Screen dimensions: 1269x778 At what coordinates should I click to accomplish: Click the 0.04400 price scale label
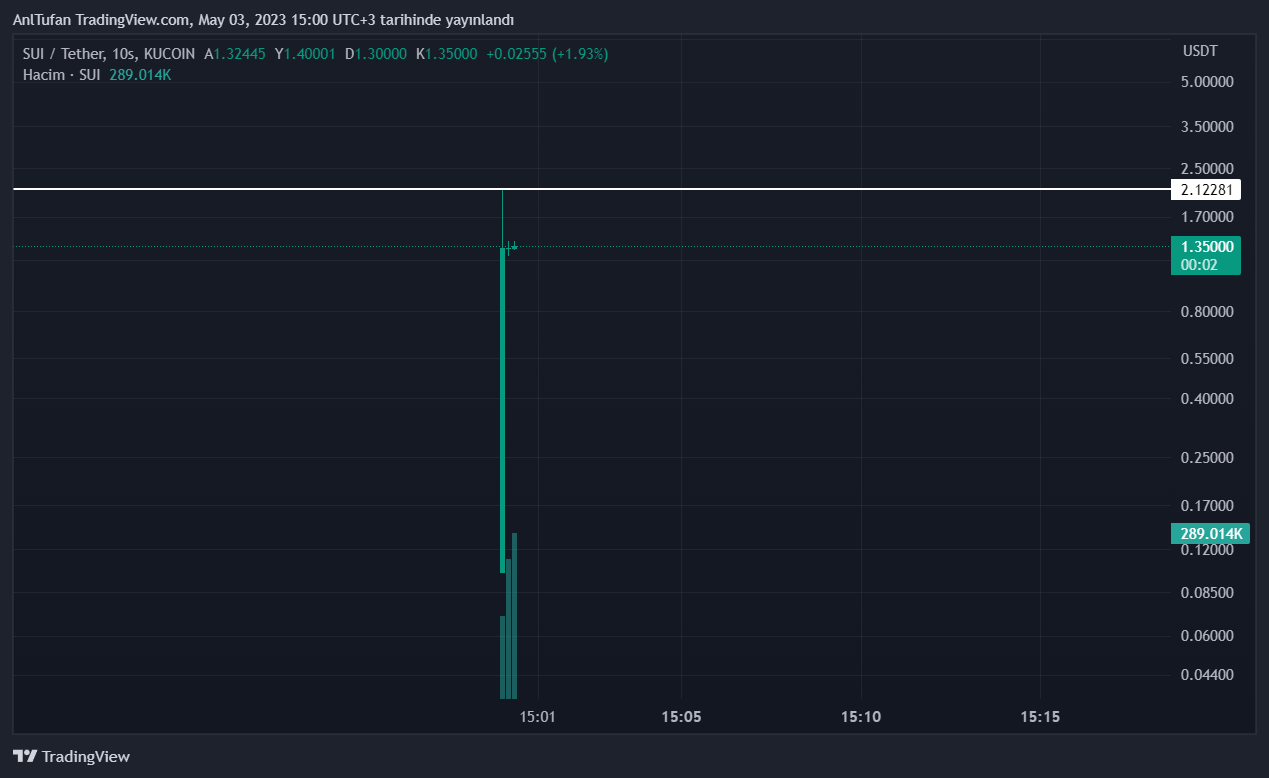click(x=1206, y=675)
